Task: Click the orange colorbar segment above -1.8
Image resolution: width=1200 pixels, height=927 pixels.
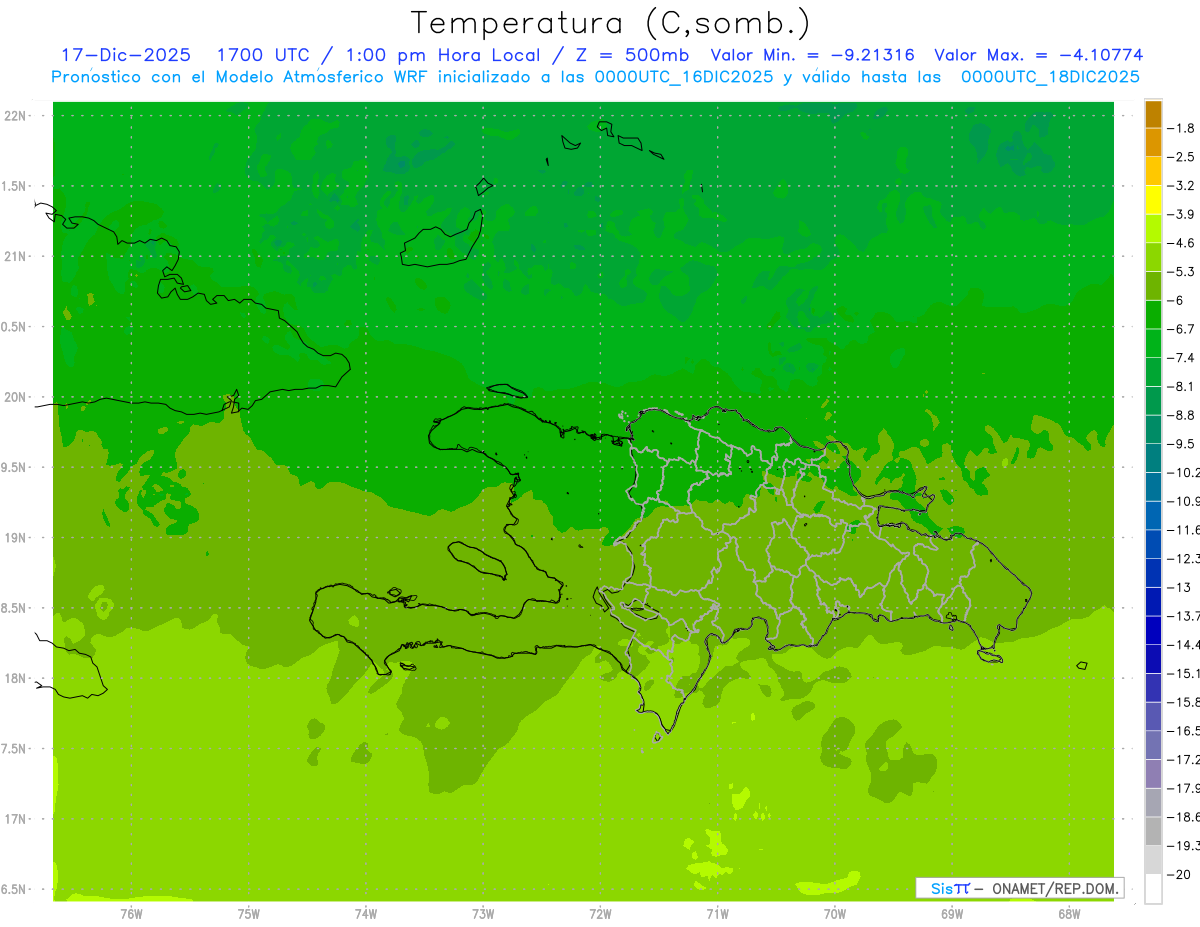Action: pyautogui.click(x=1153, y=114)
